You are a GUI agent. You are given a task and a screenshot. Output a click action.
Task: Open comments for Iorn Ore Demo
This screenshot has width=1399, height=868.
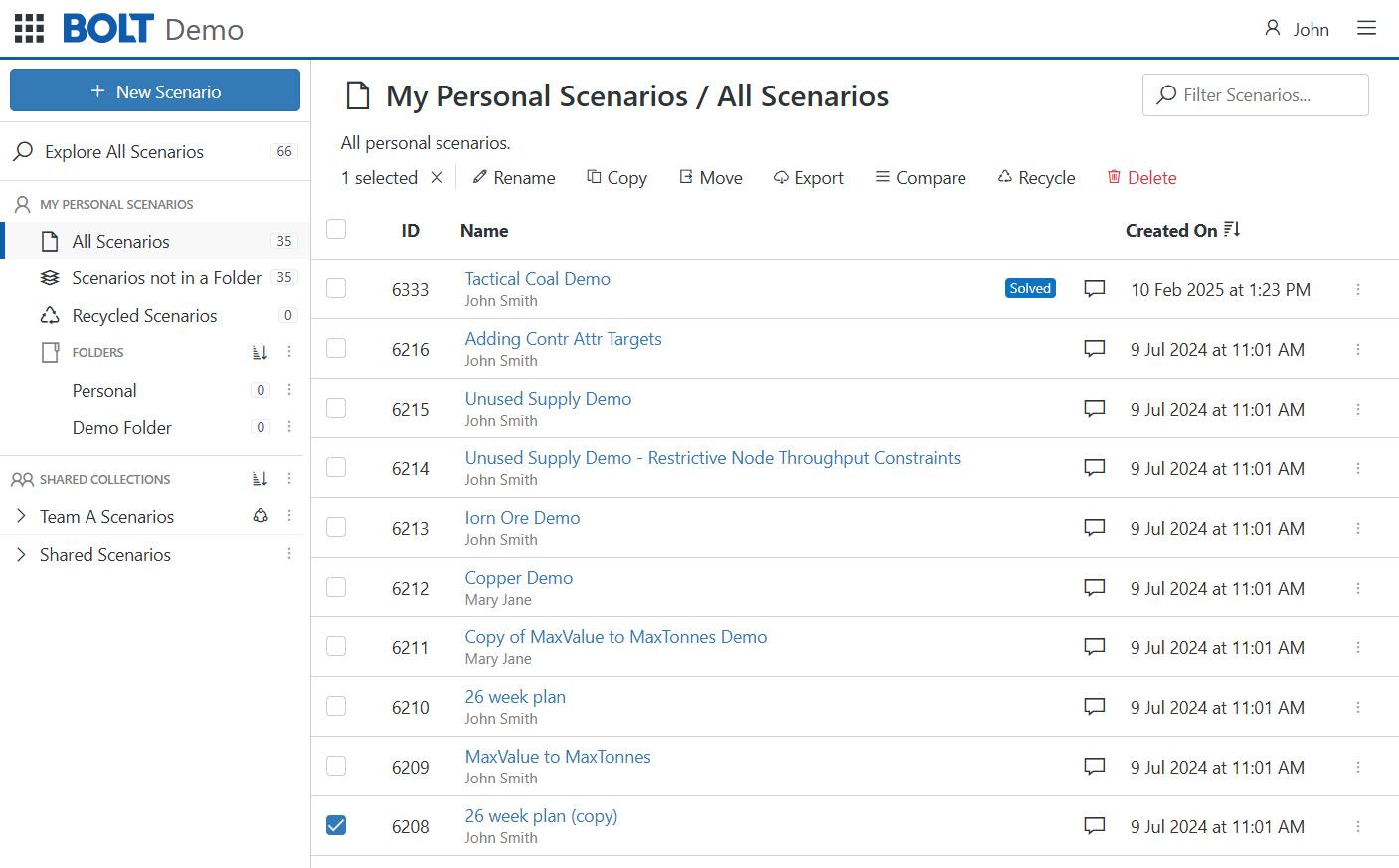[x=1095, y=528]
